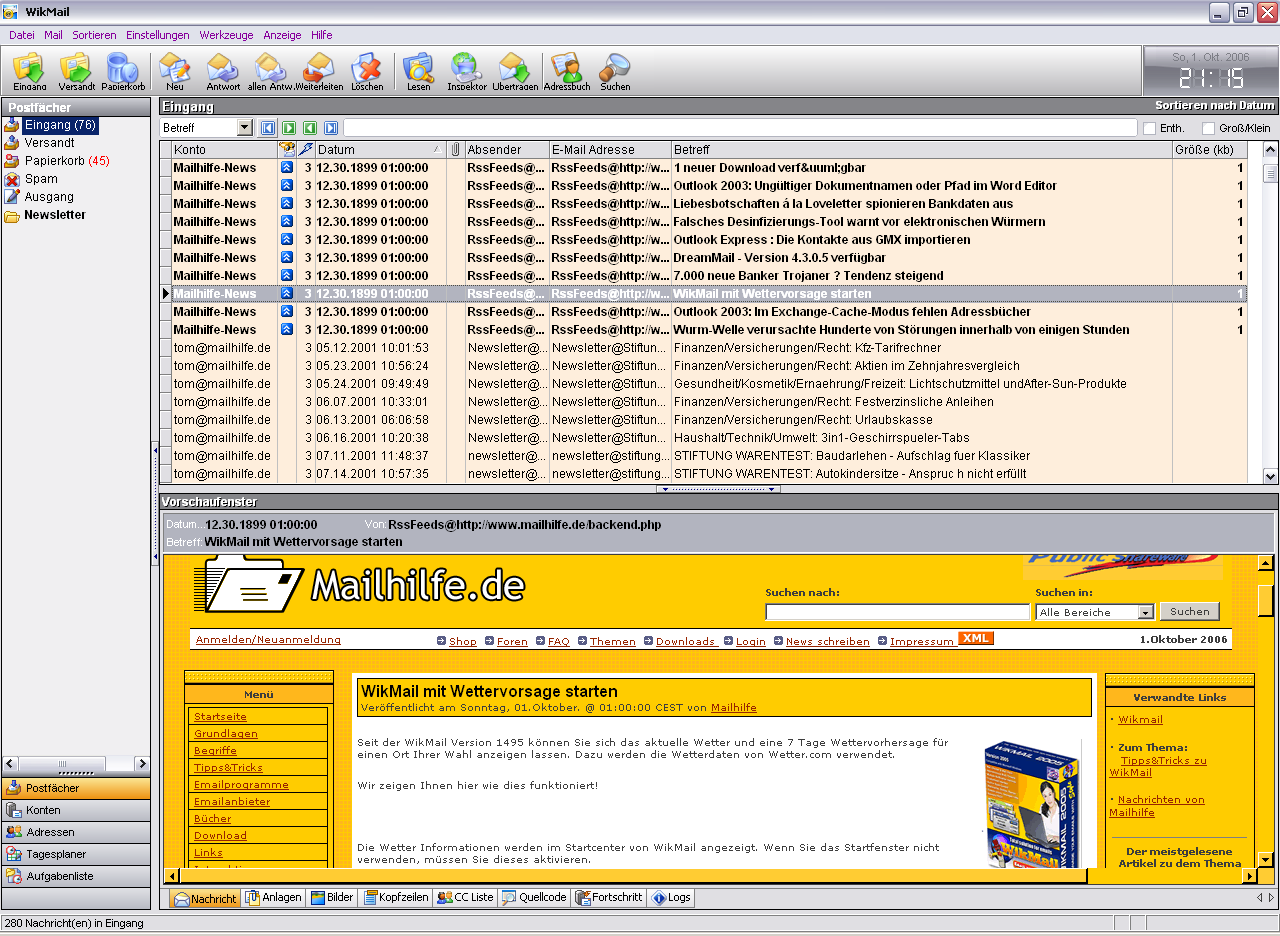Click the preview pane vertical scrollbar thumb
This screenshot has width=1280, height=936.
pos(1265,600)
